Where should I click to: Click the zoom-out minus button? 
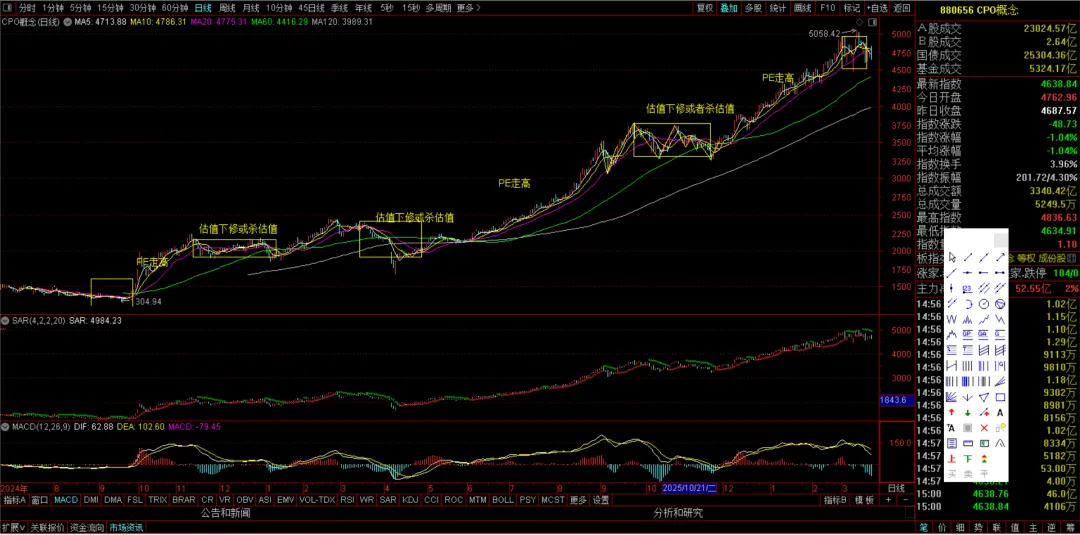[906, 500]
